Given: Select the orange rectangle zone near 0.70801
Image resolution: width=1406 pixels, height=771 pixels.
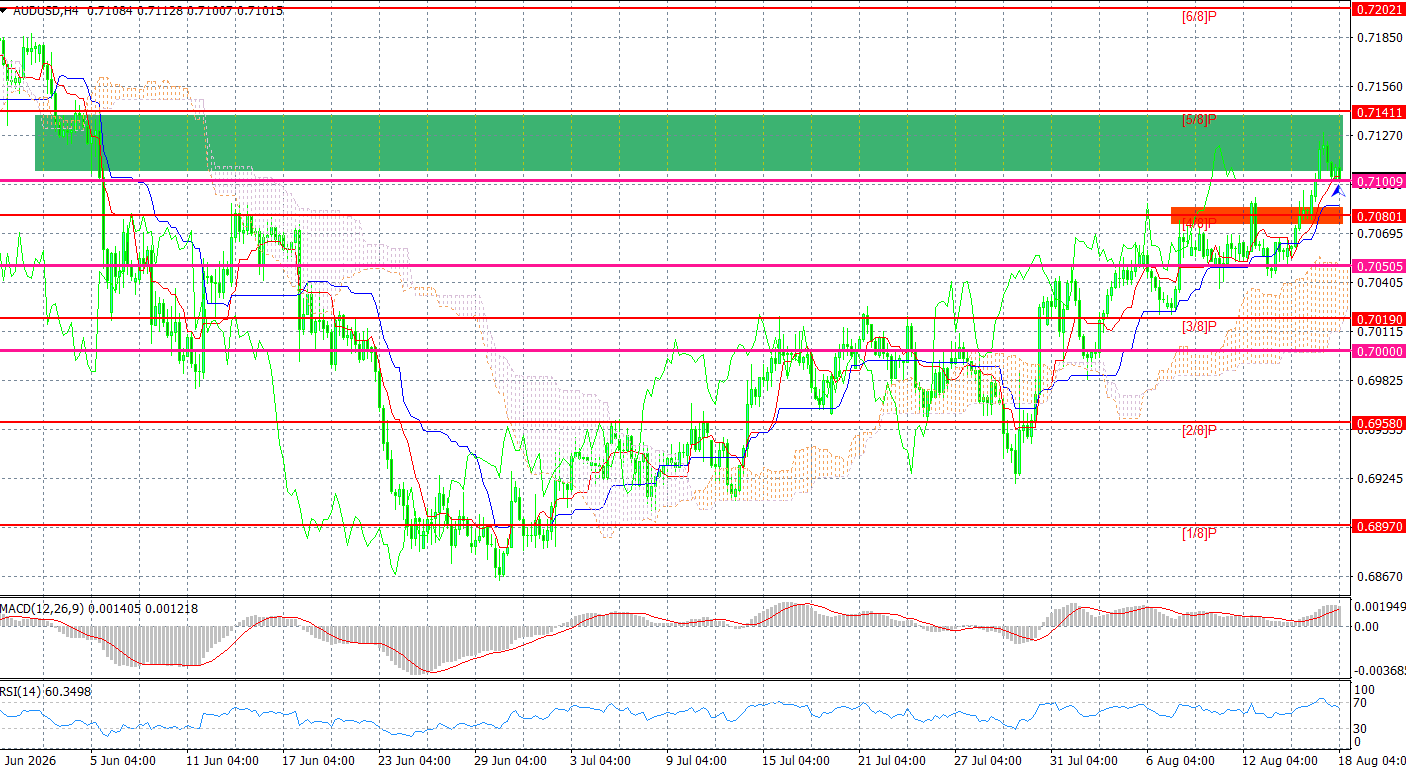Looking at the screenshot, I should tap(1257, 214).
